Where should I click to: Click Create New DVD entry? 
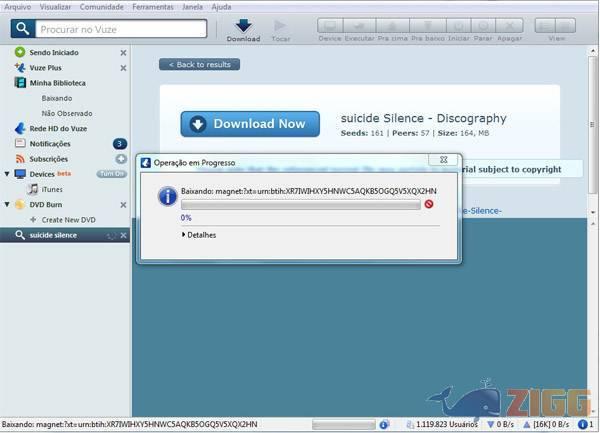tap(68, 220)
